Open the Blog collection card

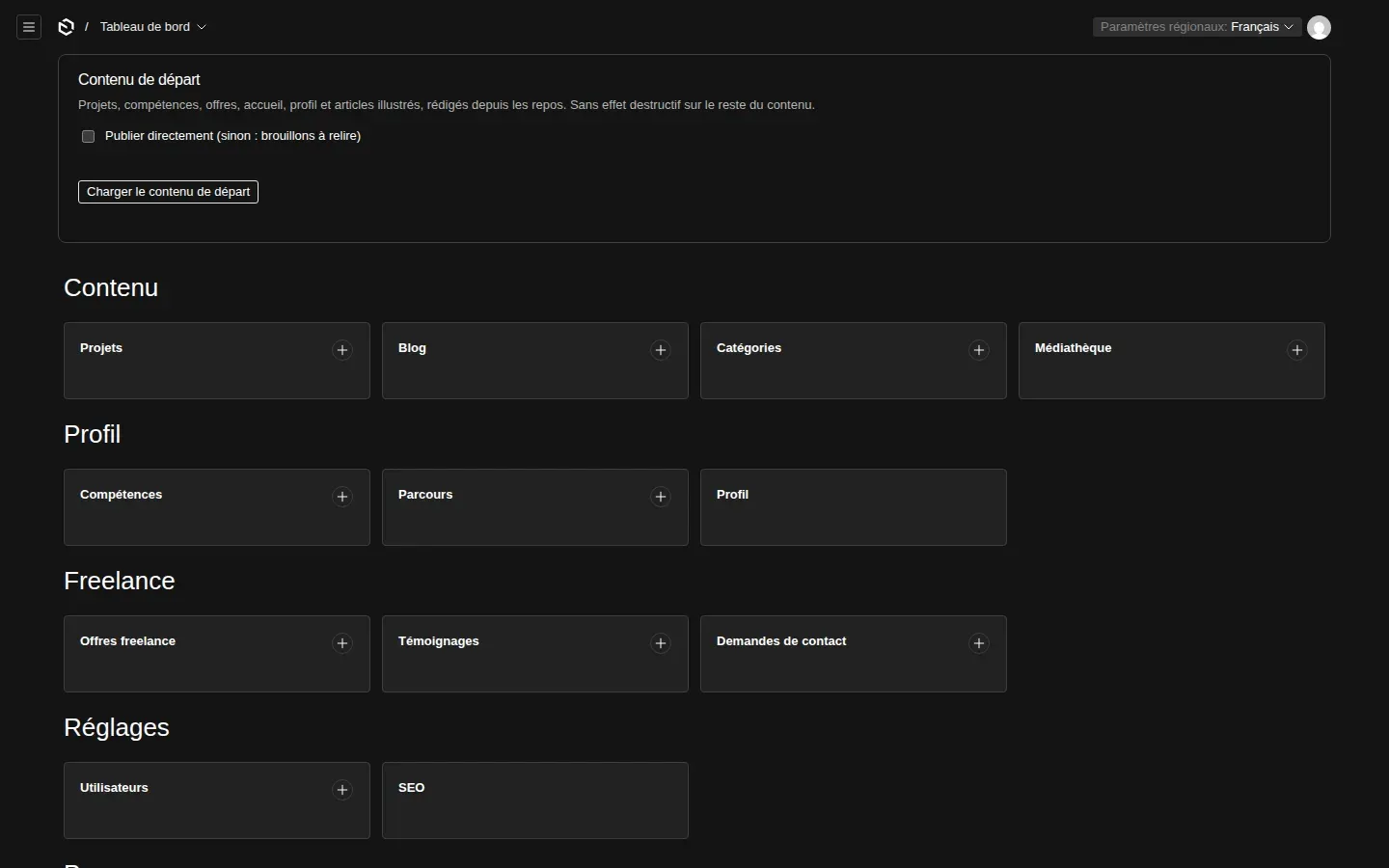[x=535, y=361]
